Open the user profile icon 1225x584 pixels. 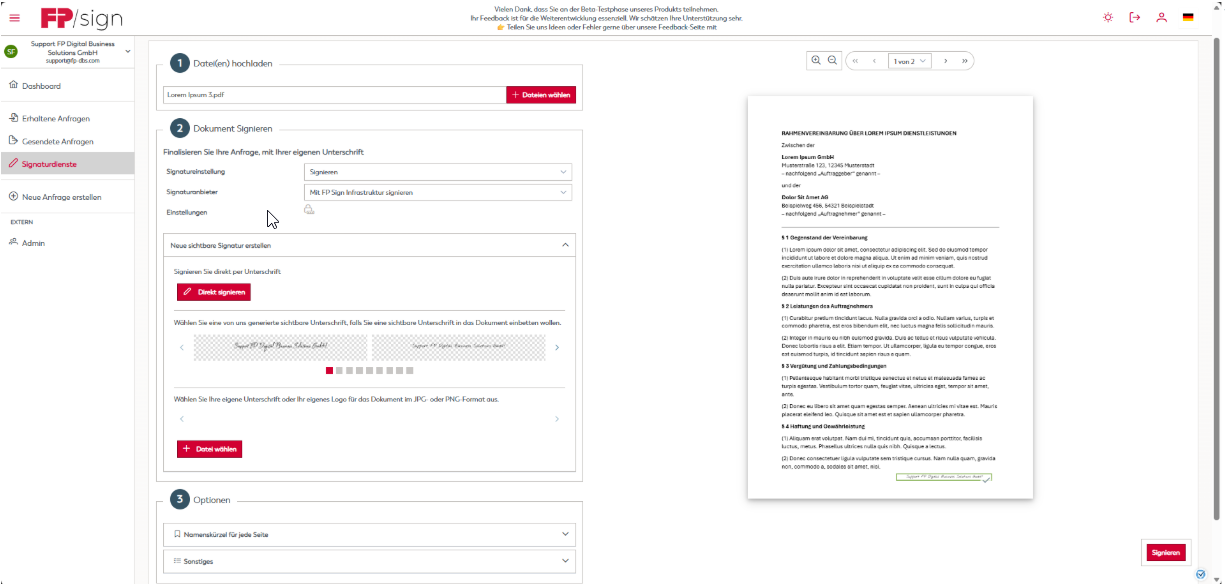point(1161,17)
